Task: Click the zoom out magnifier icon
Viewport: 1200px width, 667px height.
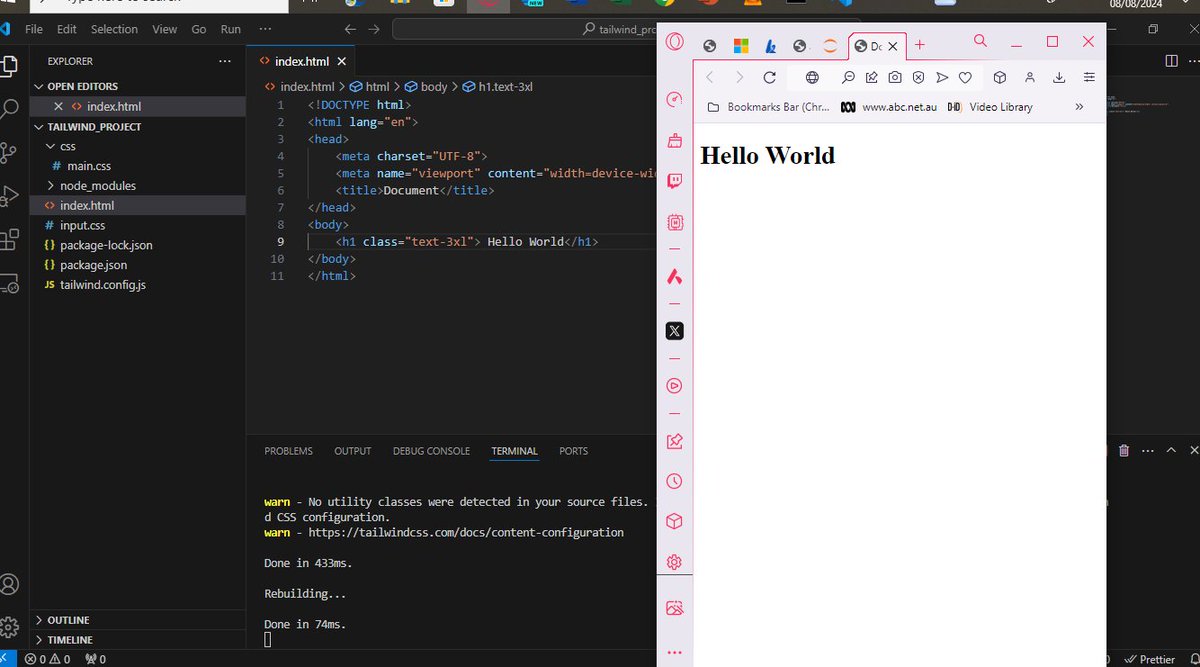Action: [x=848, y=77]
